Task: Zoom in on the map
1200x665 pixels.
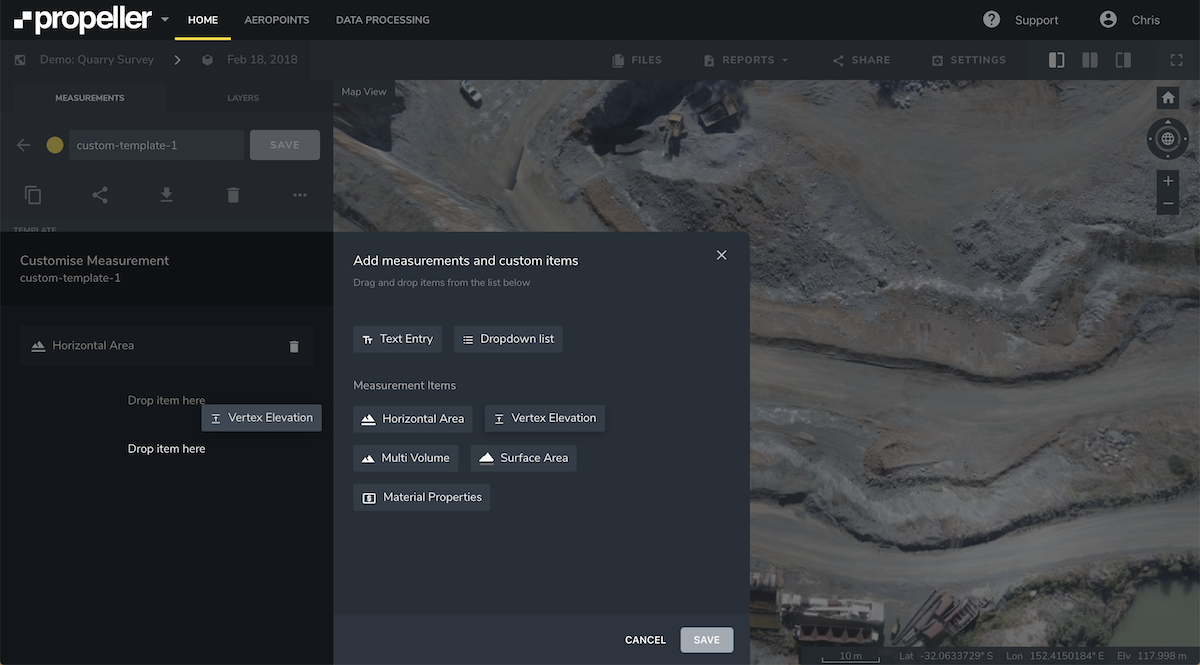Action: (x=1167, y=181)
